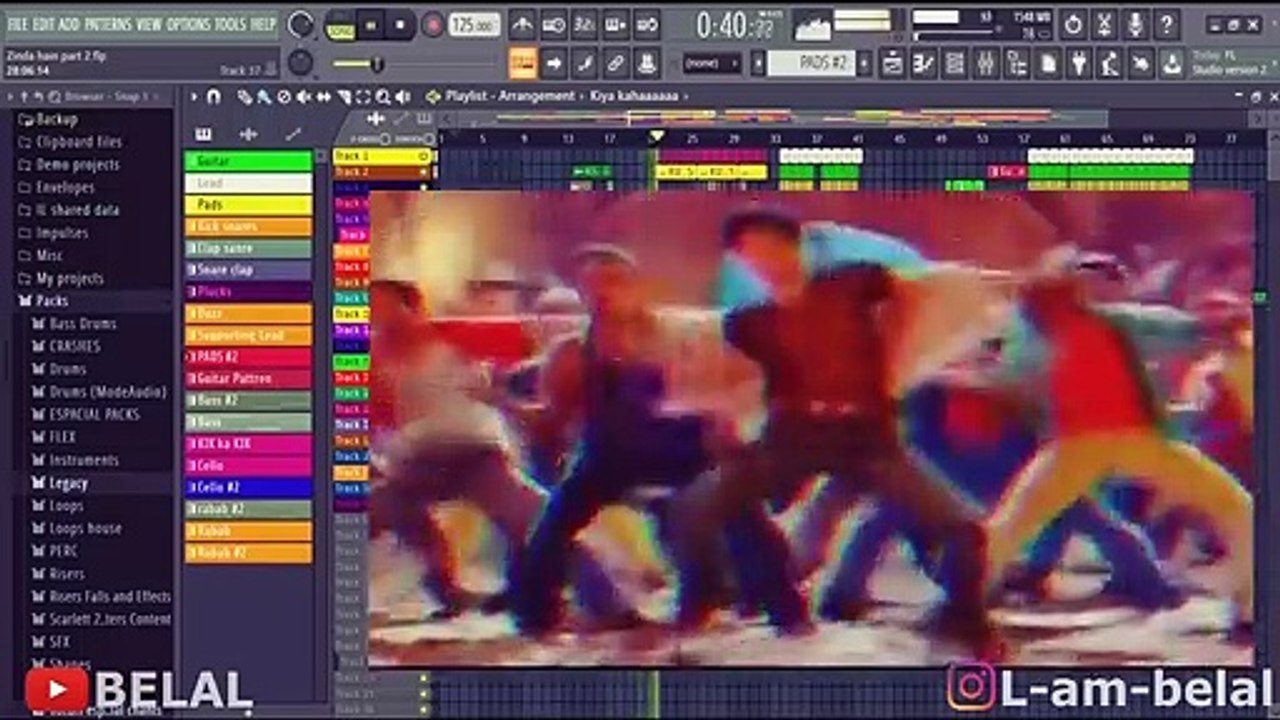Open the Playlist view icon
The image size is (1280, 720).
[893, 63]
